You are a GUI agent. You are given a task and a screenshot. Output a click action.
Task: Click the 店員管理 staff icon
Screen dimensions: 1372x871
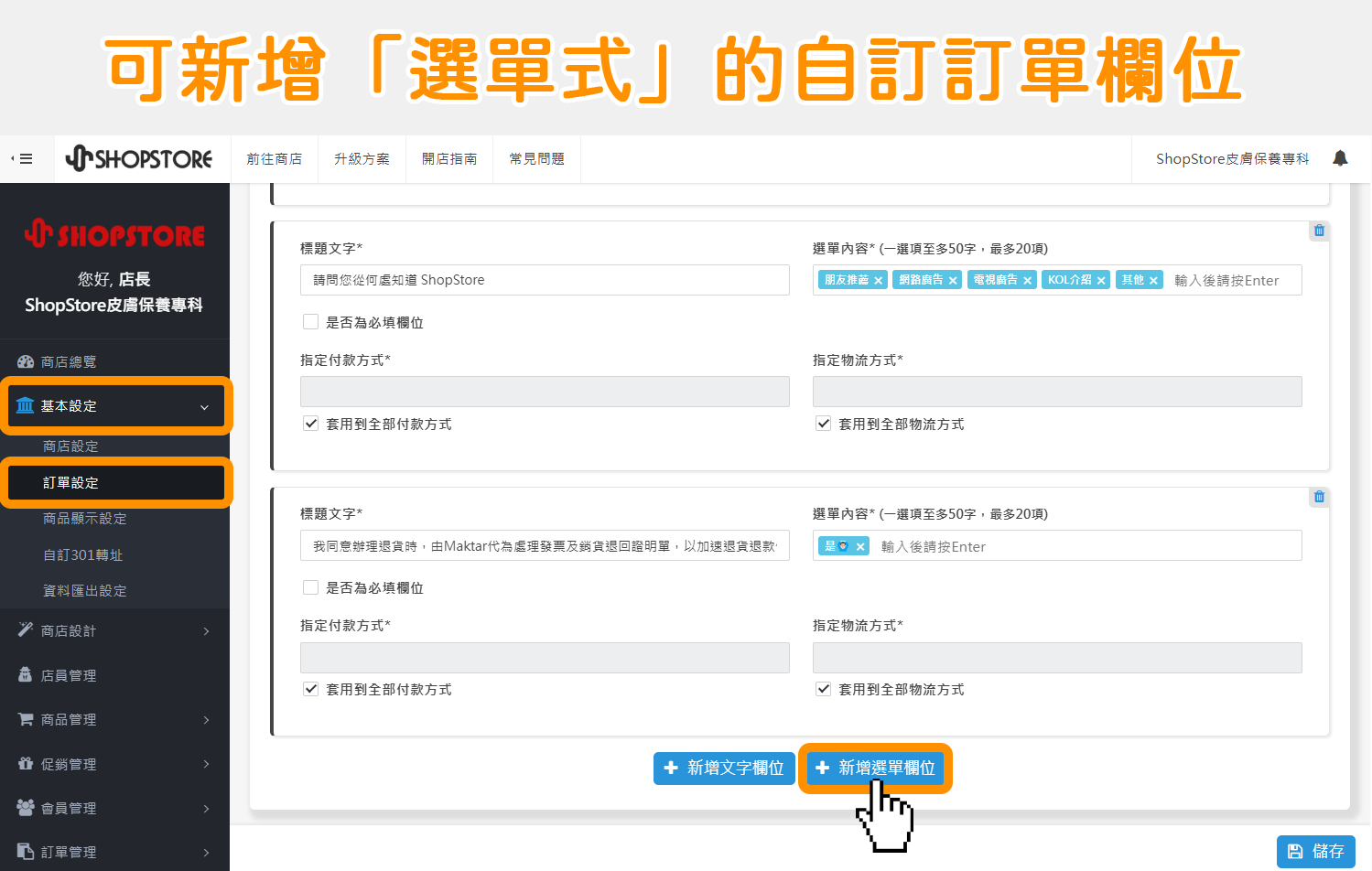click(26, 674)
